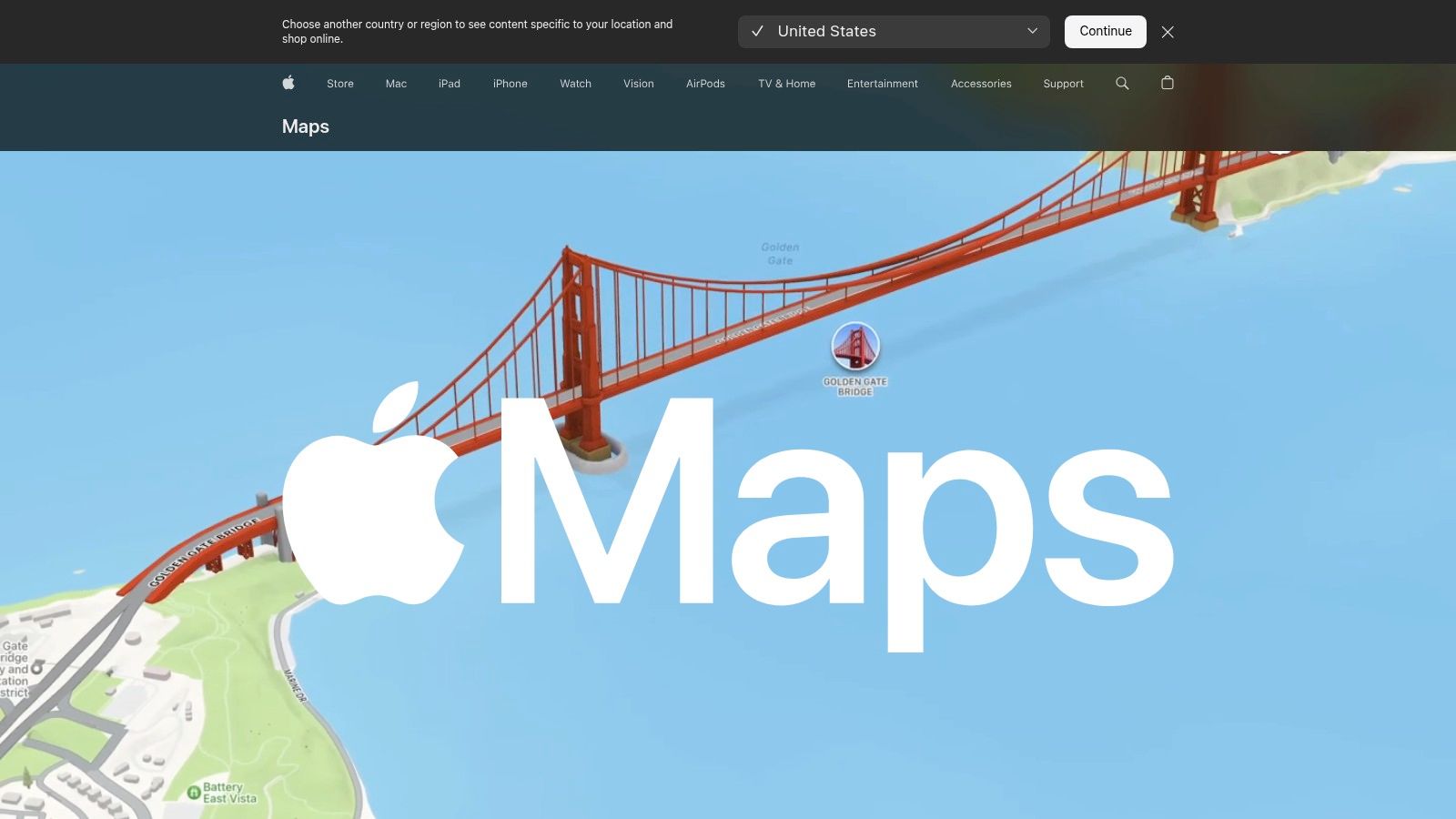Open the Watch menu
This screenshot has height=819, width=1456.
pyautogui.click(x=575, y=84)
